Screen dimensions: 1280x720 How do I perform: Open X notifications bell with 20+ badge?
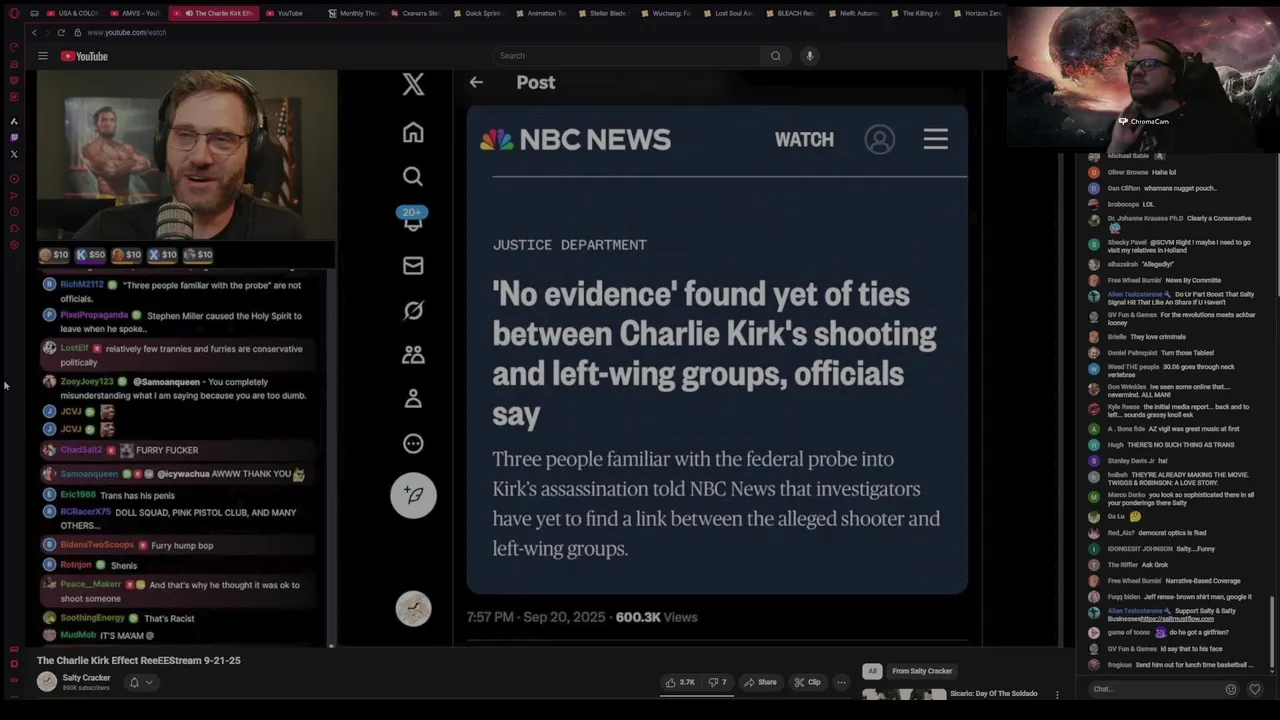pos(413,219)
